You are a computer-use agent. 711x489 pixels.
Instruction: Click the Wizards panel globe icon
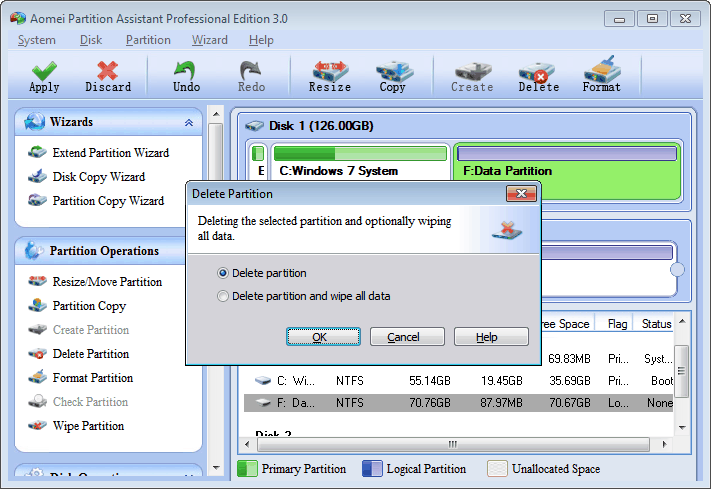pyautogui.click(x=35, y=122)
